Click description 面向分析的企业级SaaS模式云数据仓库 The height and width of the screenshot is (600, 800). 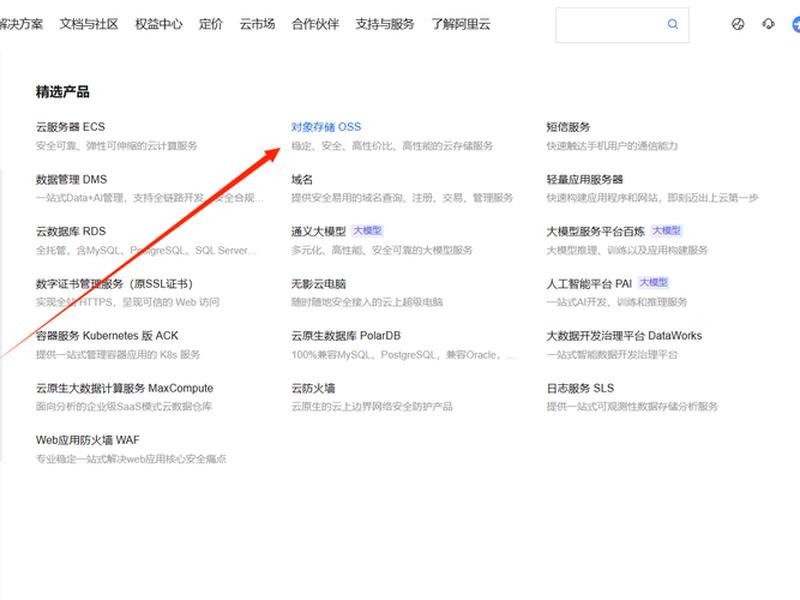click(x=124, y=407)
